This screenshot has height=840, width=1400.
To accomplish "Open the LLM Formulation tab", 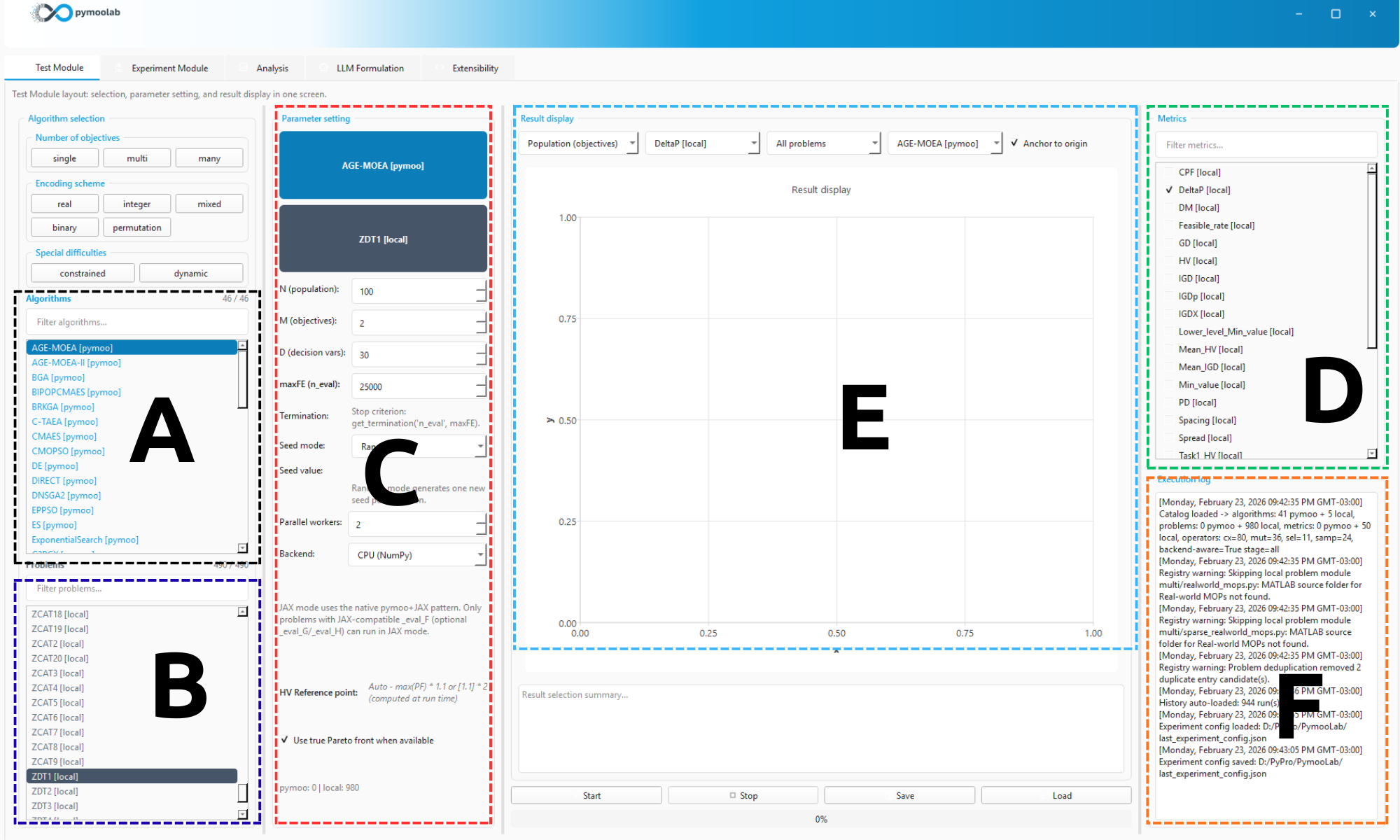I will click(370, 68).
